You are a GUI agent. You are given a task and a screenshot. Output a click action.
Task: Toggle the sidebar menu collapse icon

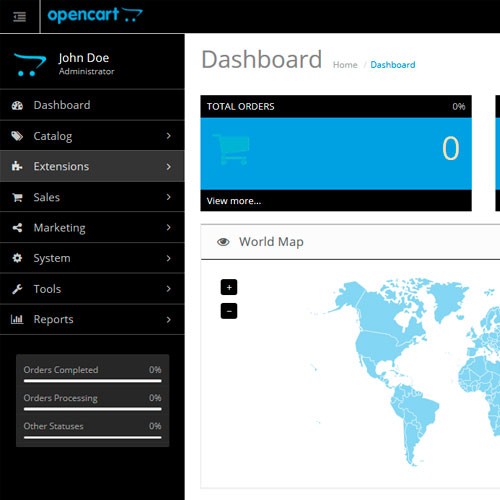tap(19, 17)
